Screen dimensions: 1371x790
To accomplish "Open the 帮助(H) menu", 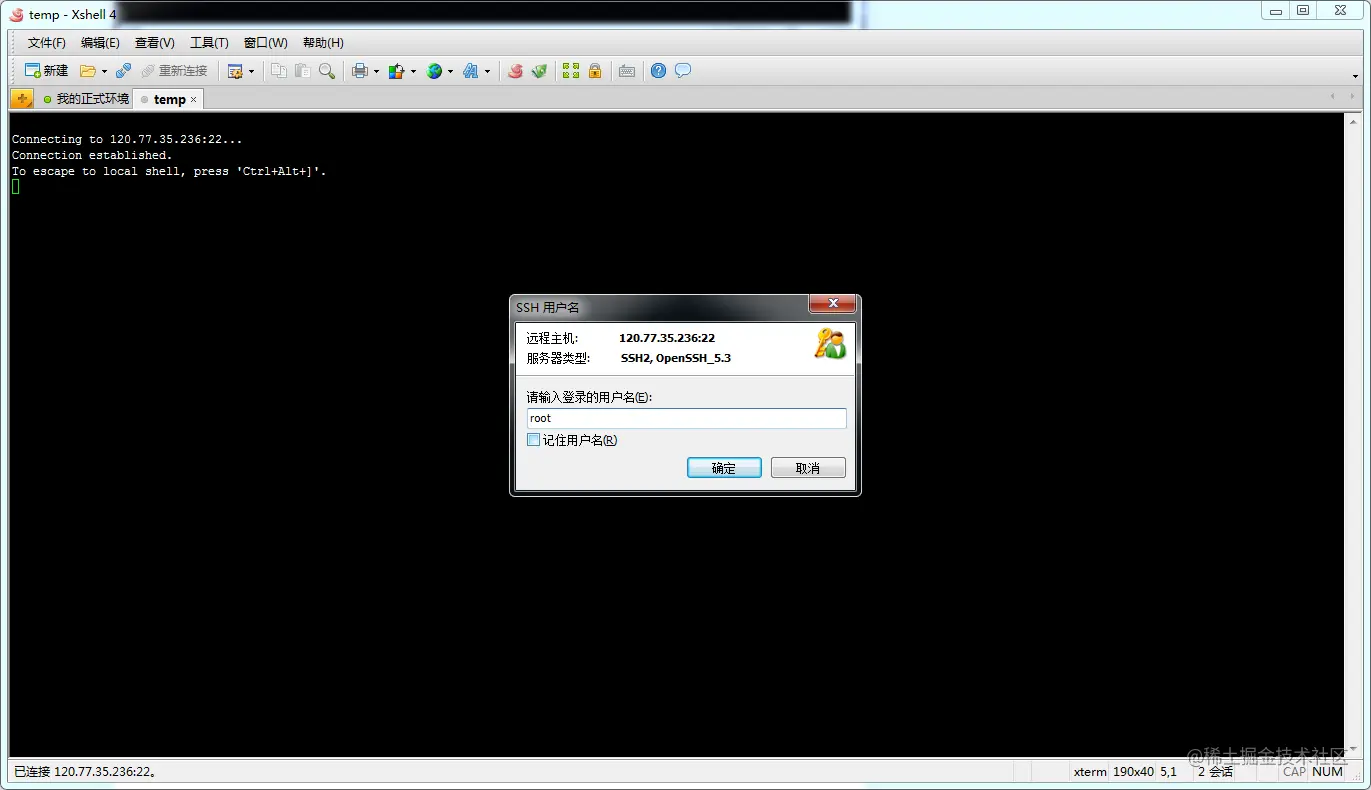I will pos(323,43).
